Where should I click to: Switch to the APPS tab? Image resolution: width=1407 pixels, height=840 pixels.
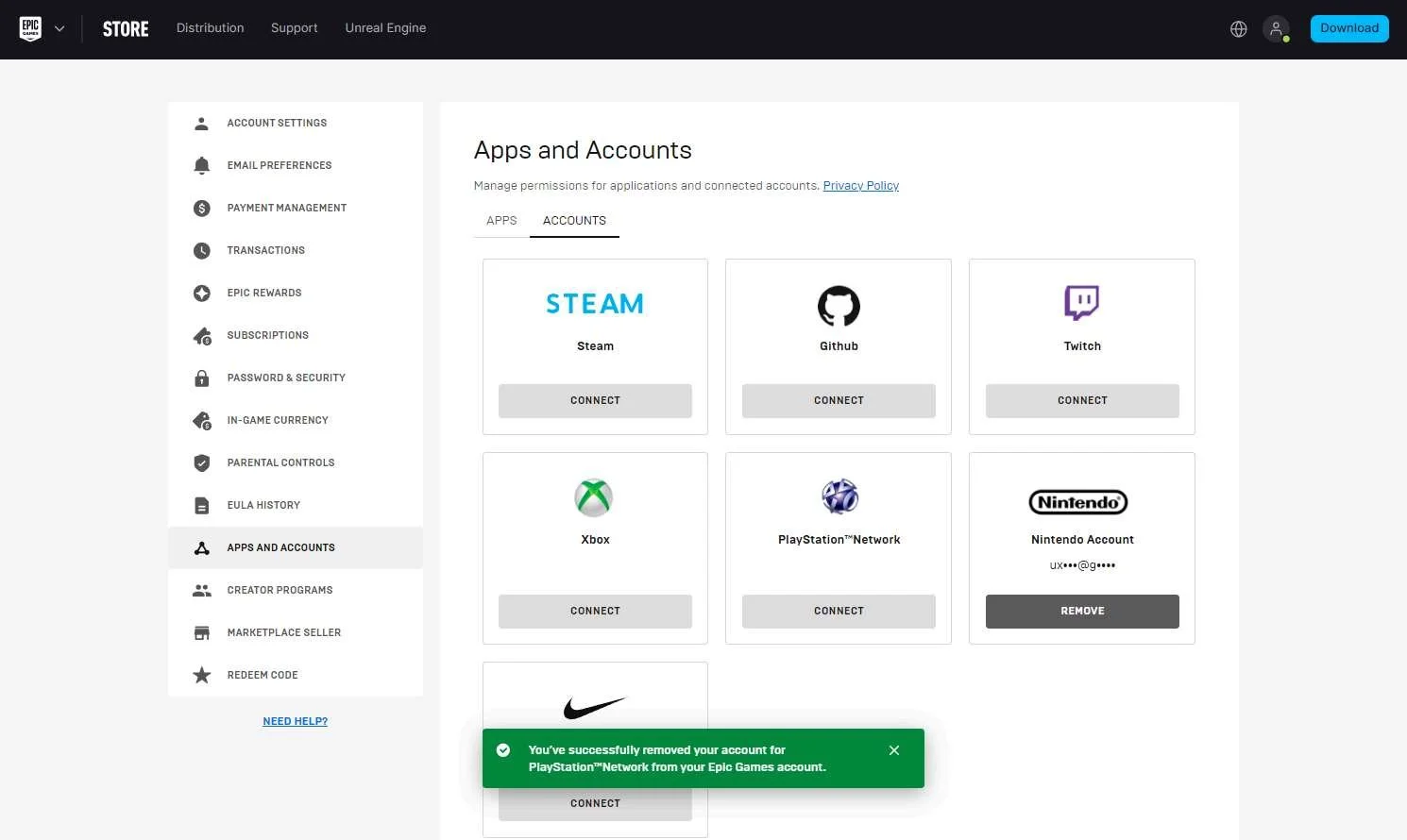[501, 221]
